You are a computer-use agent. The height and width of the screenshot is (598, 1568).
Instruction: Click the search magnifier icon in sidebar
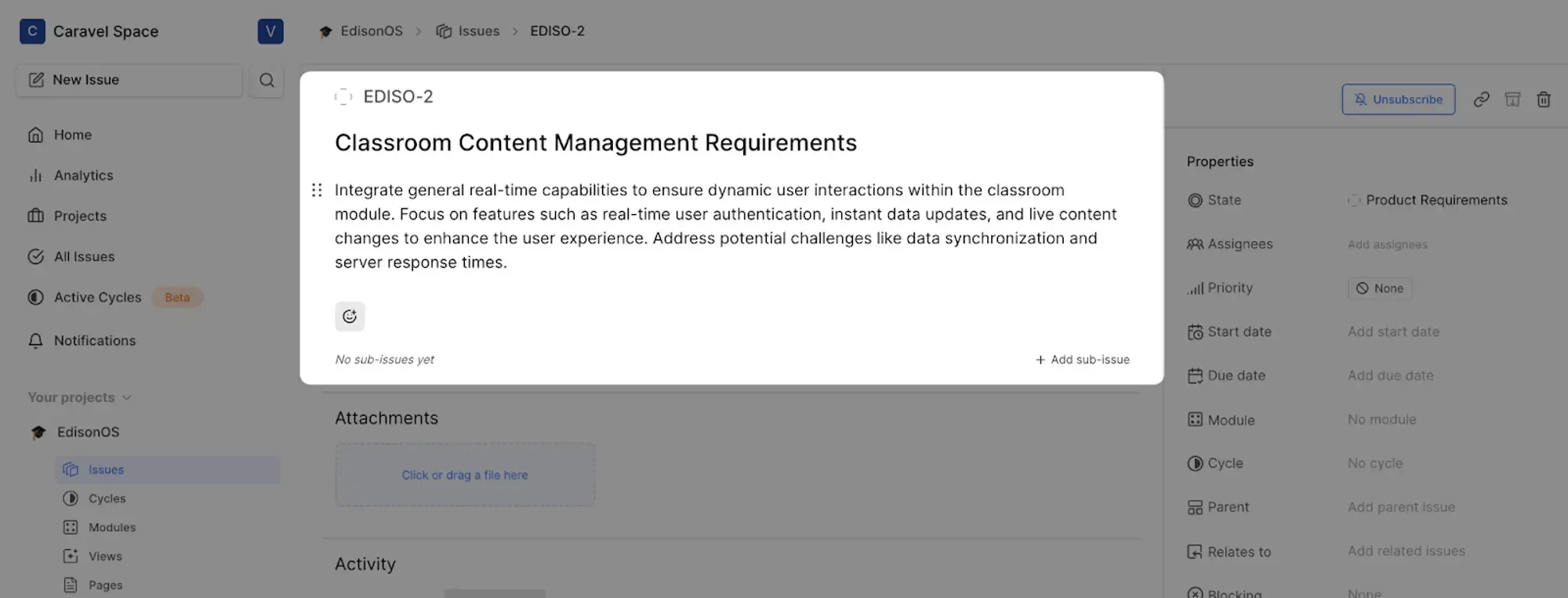click(x=267, y=80)
